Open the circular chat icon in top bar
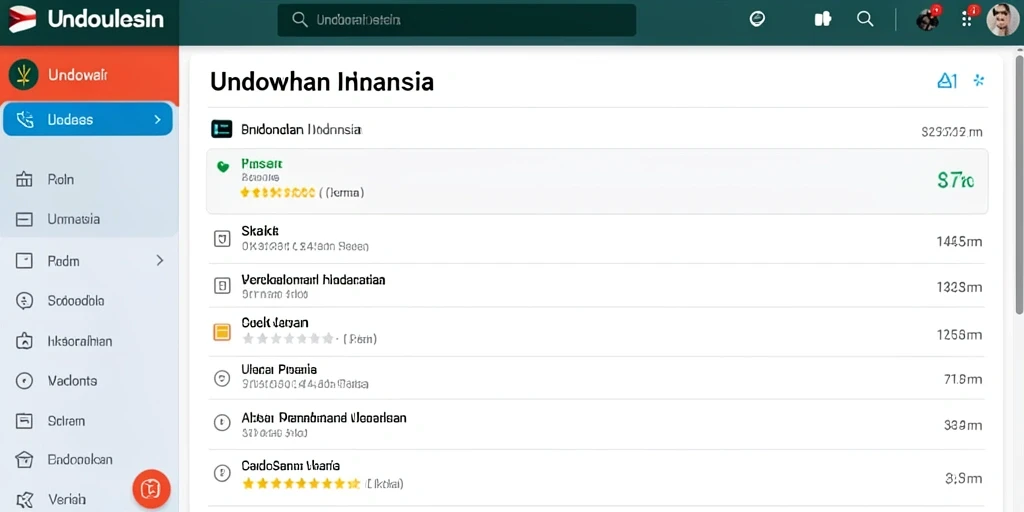1024x512 pixels. [757, 19]
